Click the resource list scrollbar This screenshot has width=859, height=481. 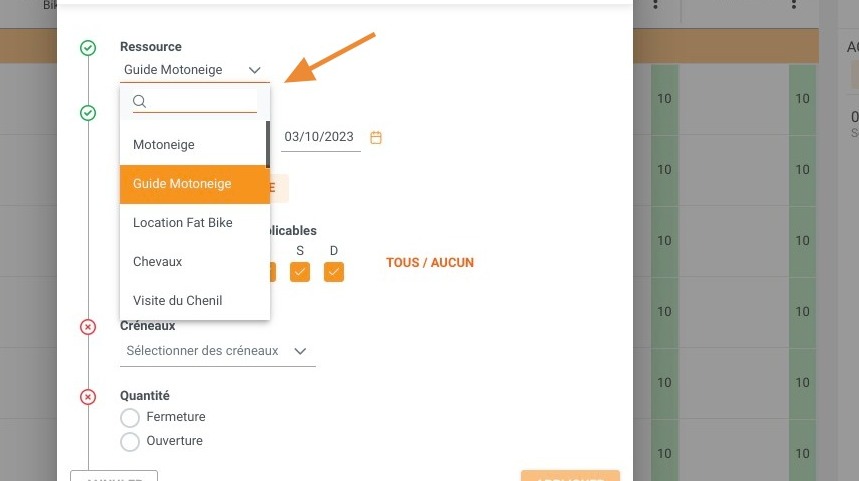pyautogui.click(x=268, y=145)
